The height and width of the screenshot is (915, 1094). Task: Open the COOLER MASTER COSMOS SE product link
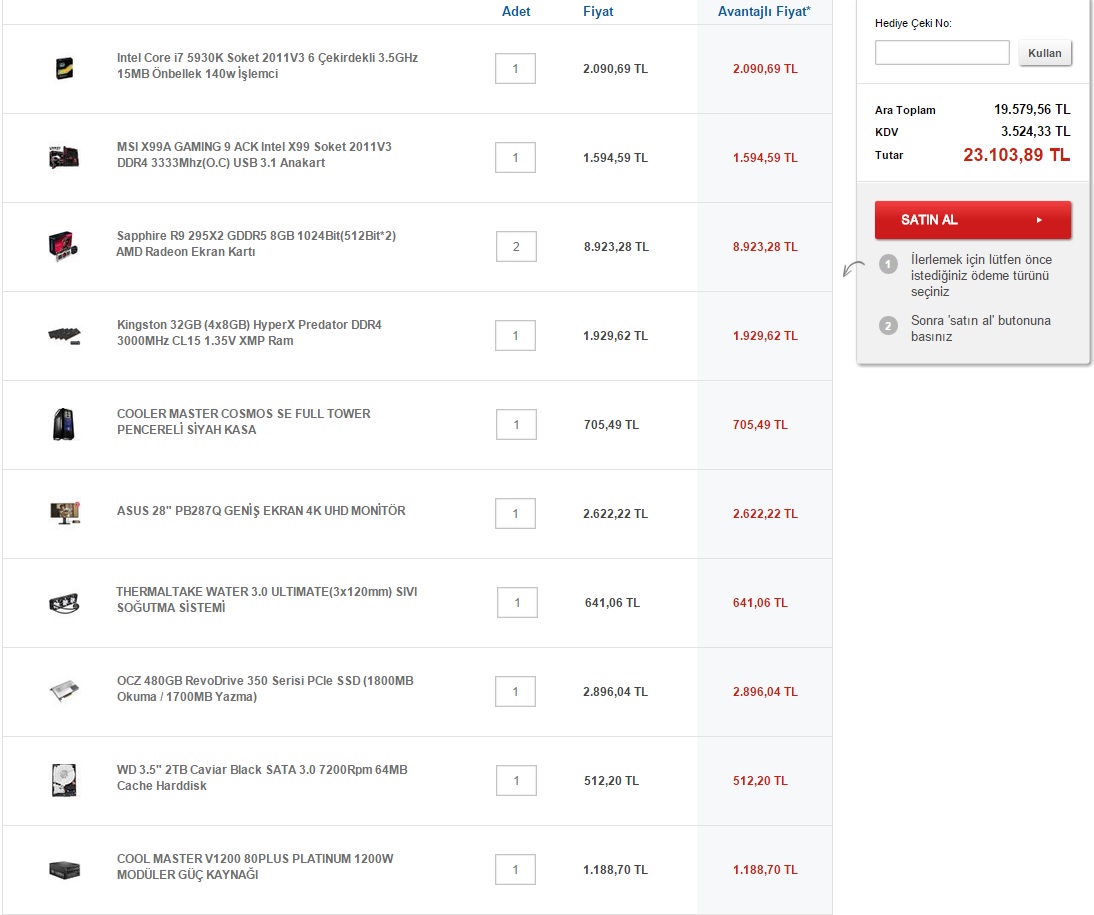click(243, 422)
